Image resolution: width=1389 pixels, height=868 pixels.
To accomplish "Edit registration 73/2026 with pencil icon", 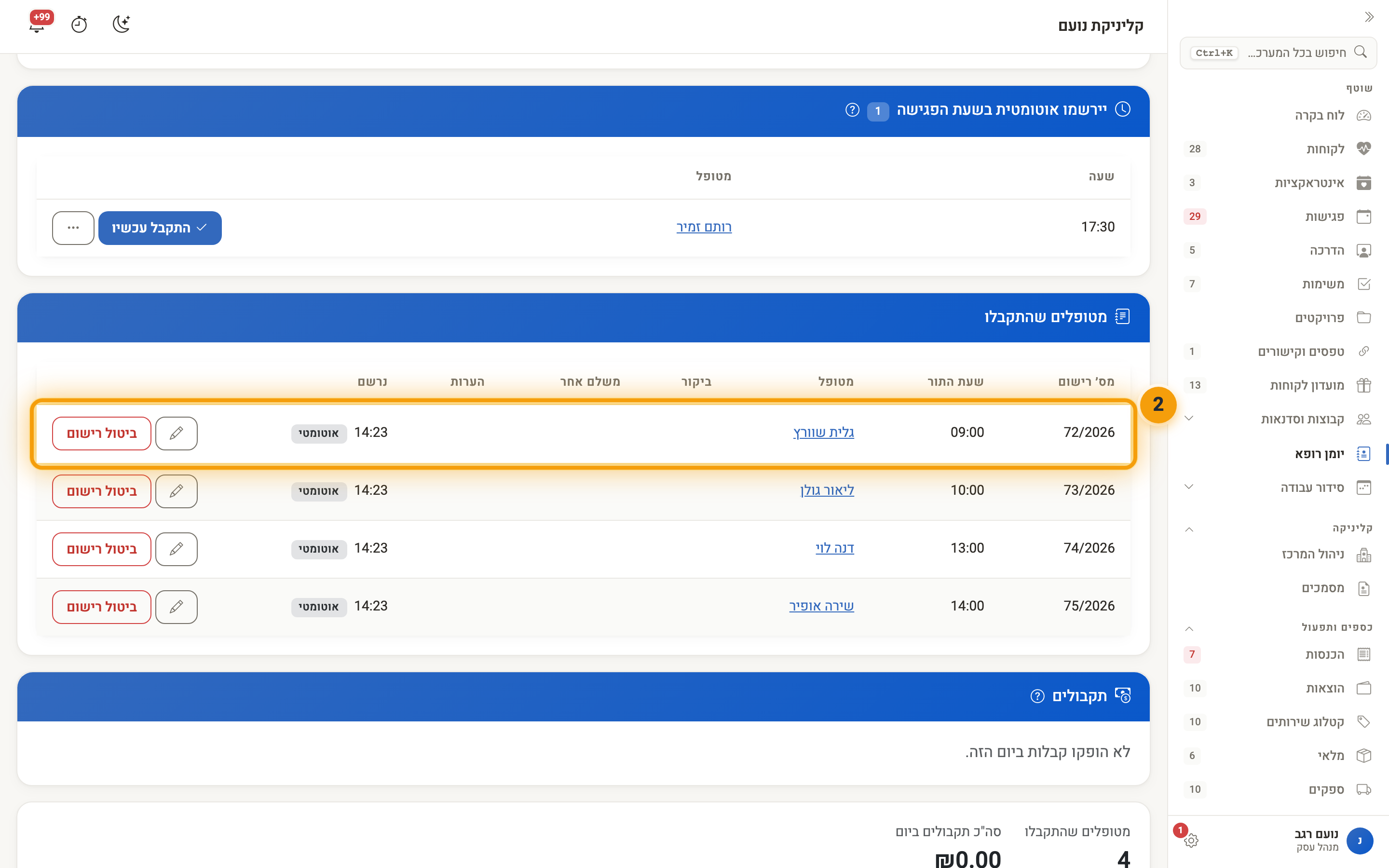I will pyautogui.click(x=176, y=491).
